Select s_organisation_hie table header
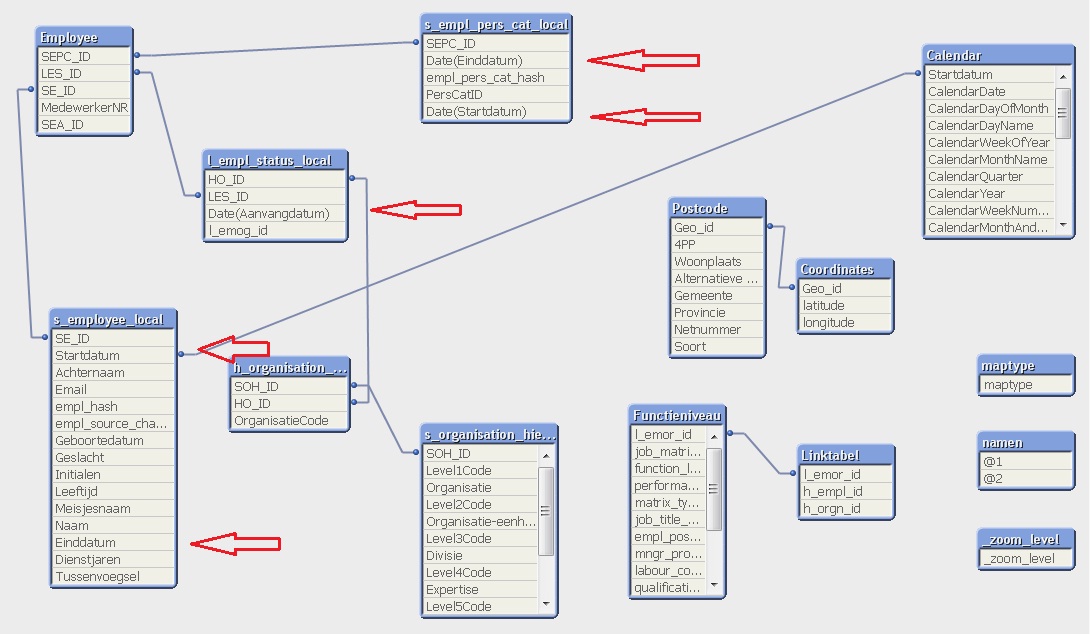The height and width of the screenshot is (634, 1090). [x=489, y=435]
